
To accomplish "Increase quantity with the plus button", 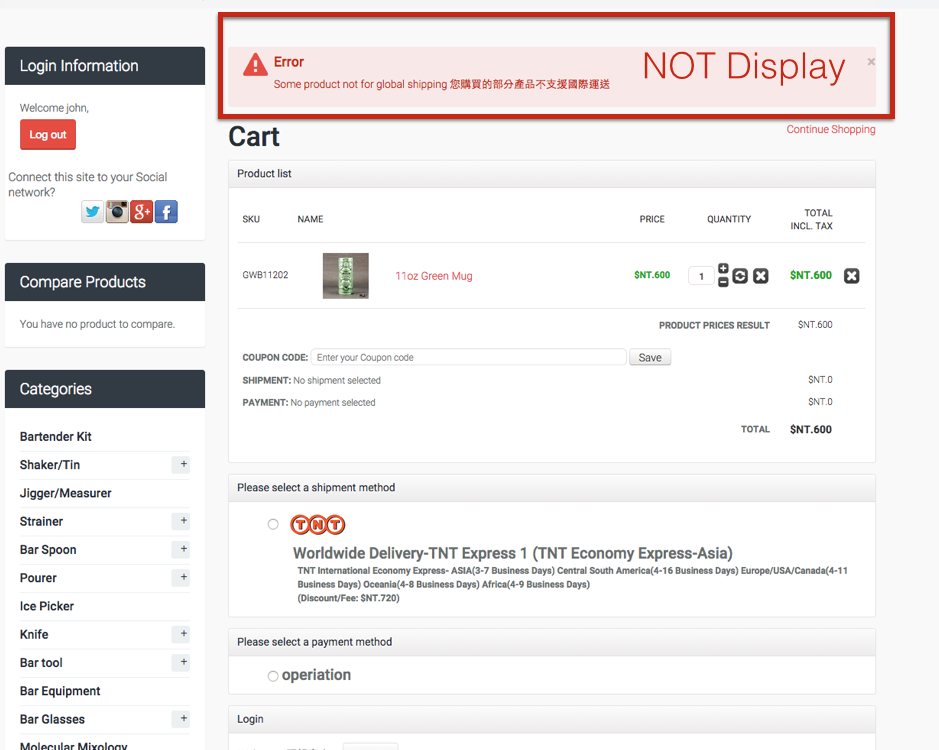I will (x=723, y=269).
